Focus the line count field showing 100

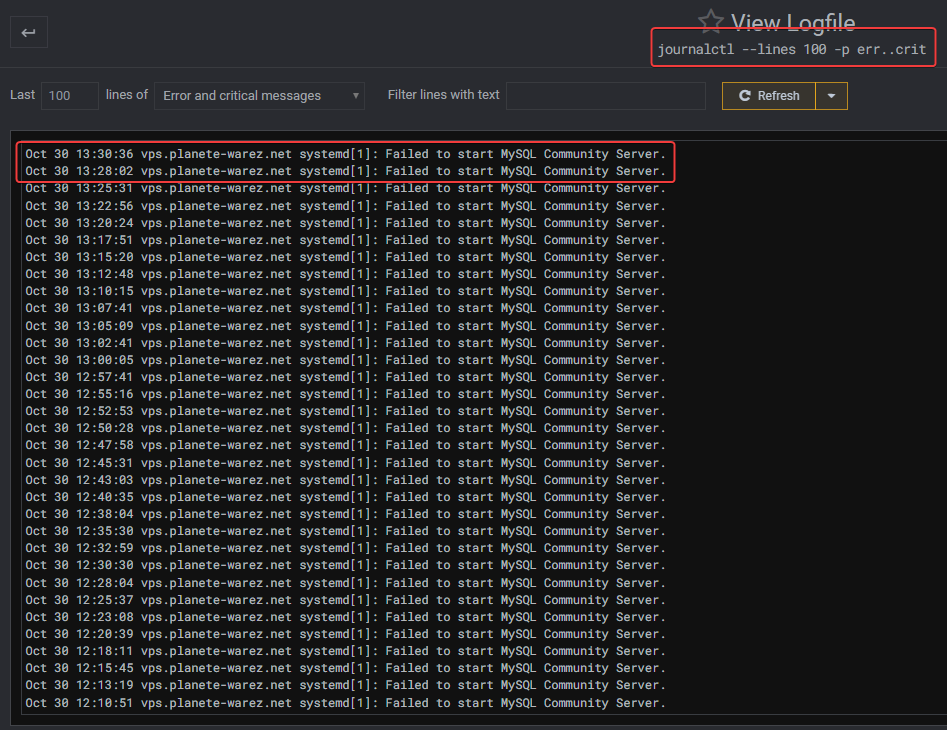tap(70, 96)
